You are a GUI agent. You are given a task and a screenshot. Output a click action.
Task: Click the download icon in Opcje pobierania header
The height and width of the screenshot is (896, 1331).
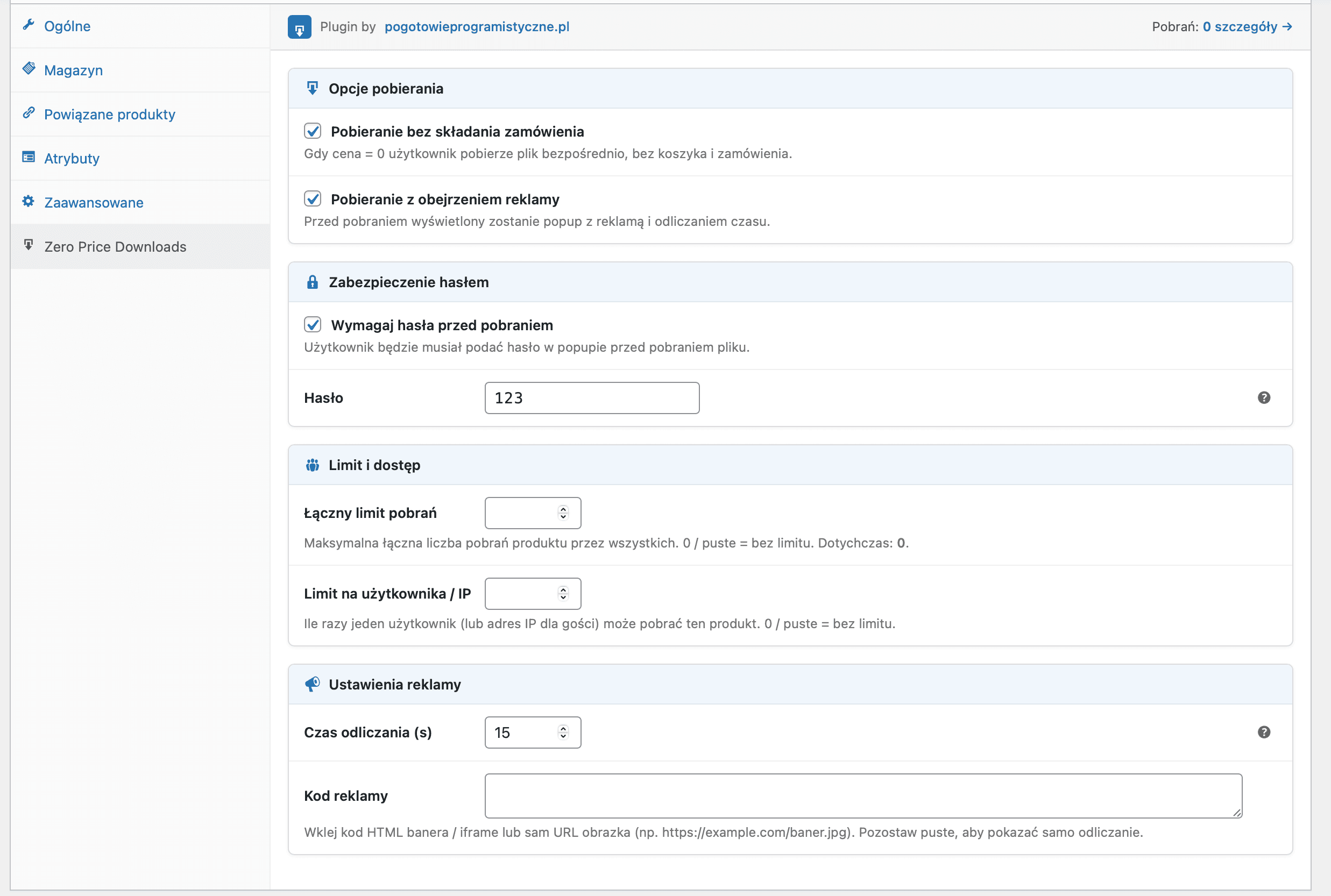tap(312, 88)
